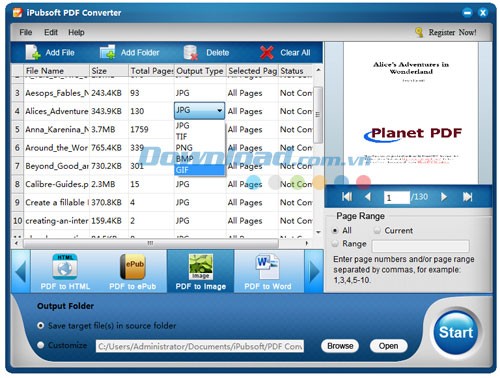500x378 pixels.
Task: Select the PDF to Image conversion icon
Action: (x=201, y=267)
